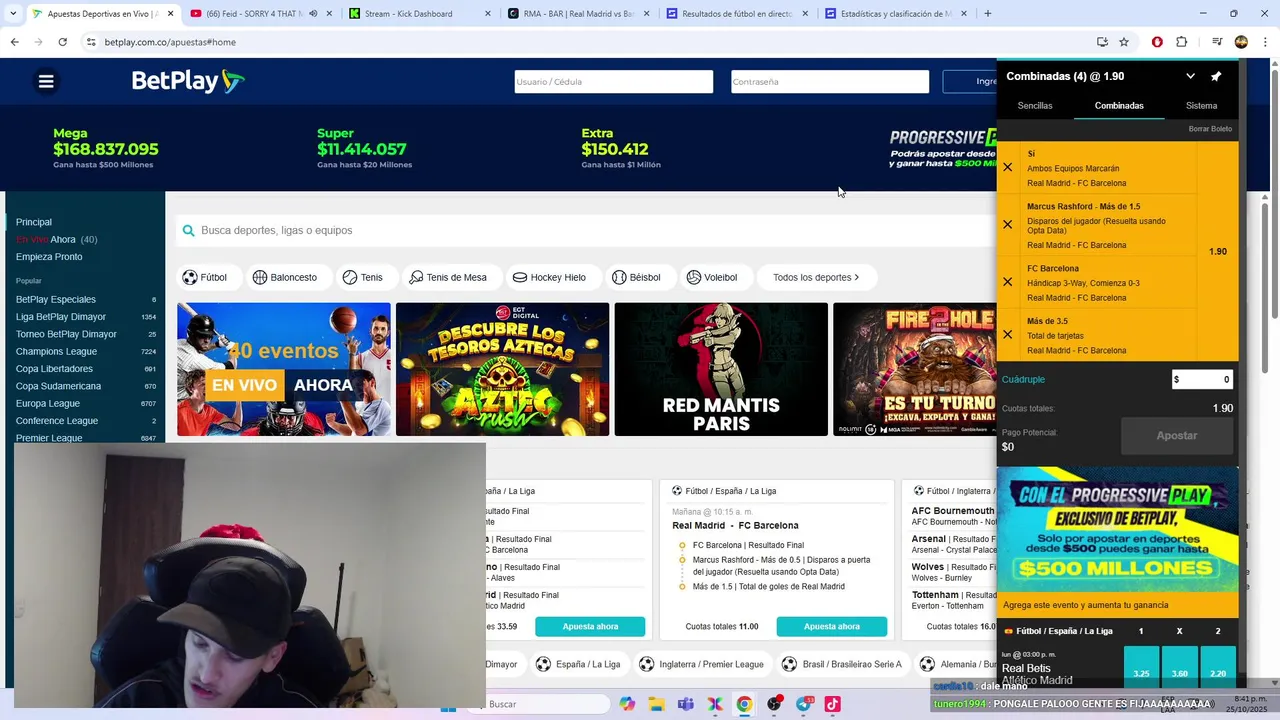Screen dimensions: 1280x720
Task: Pick draw odds 3.60 Betis-Atlético
Action: pos(1180,667)
